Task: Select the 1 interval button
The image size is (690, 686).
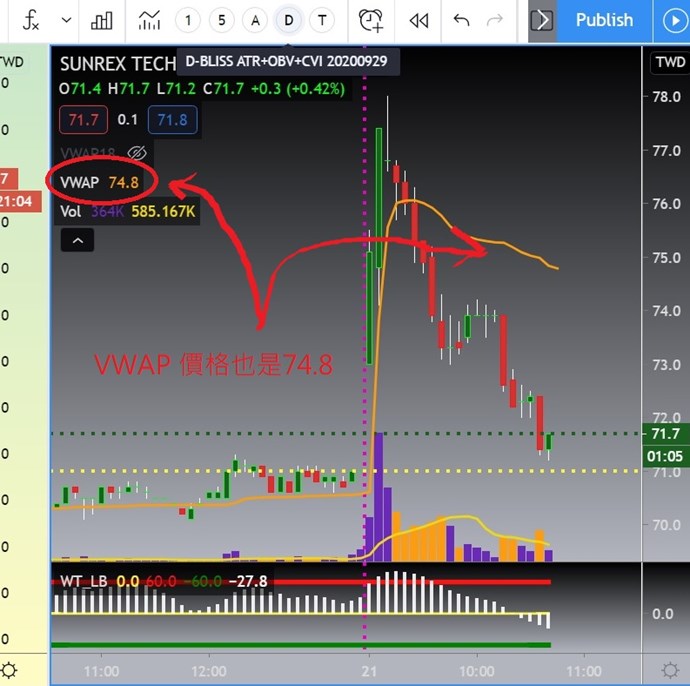Action: coord(188,20)
